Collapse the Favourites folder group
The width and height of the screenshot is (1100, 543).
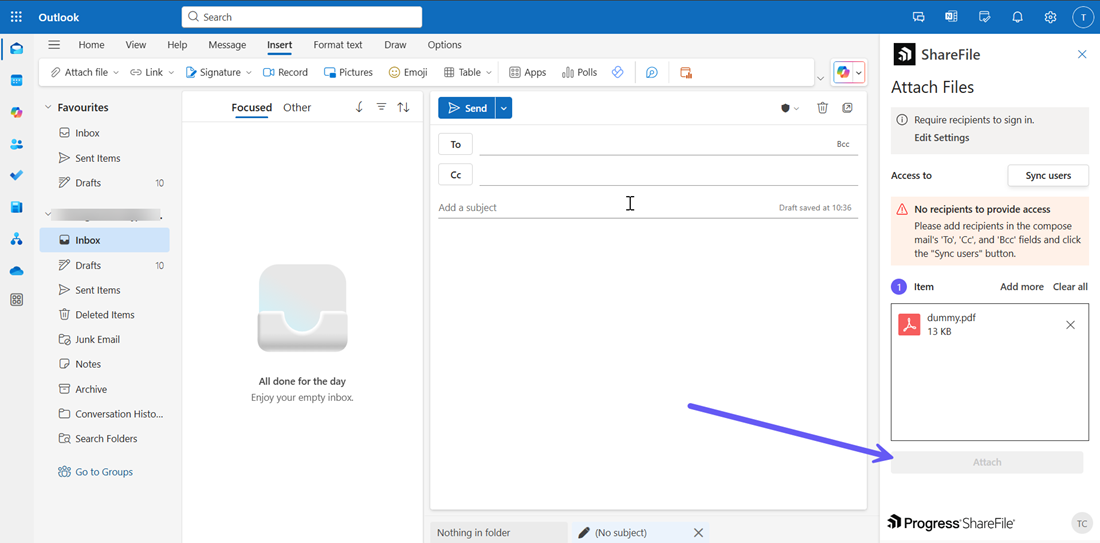(x=47, y=107)
